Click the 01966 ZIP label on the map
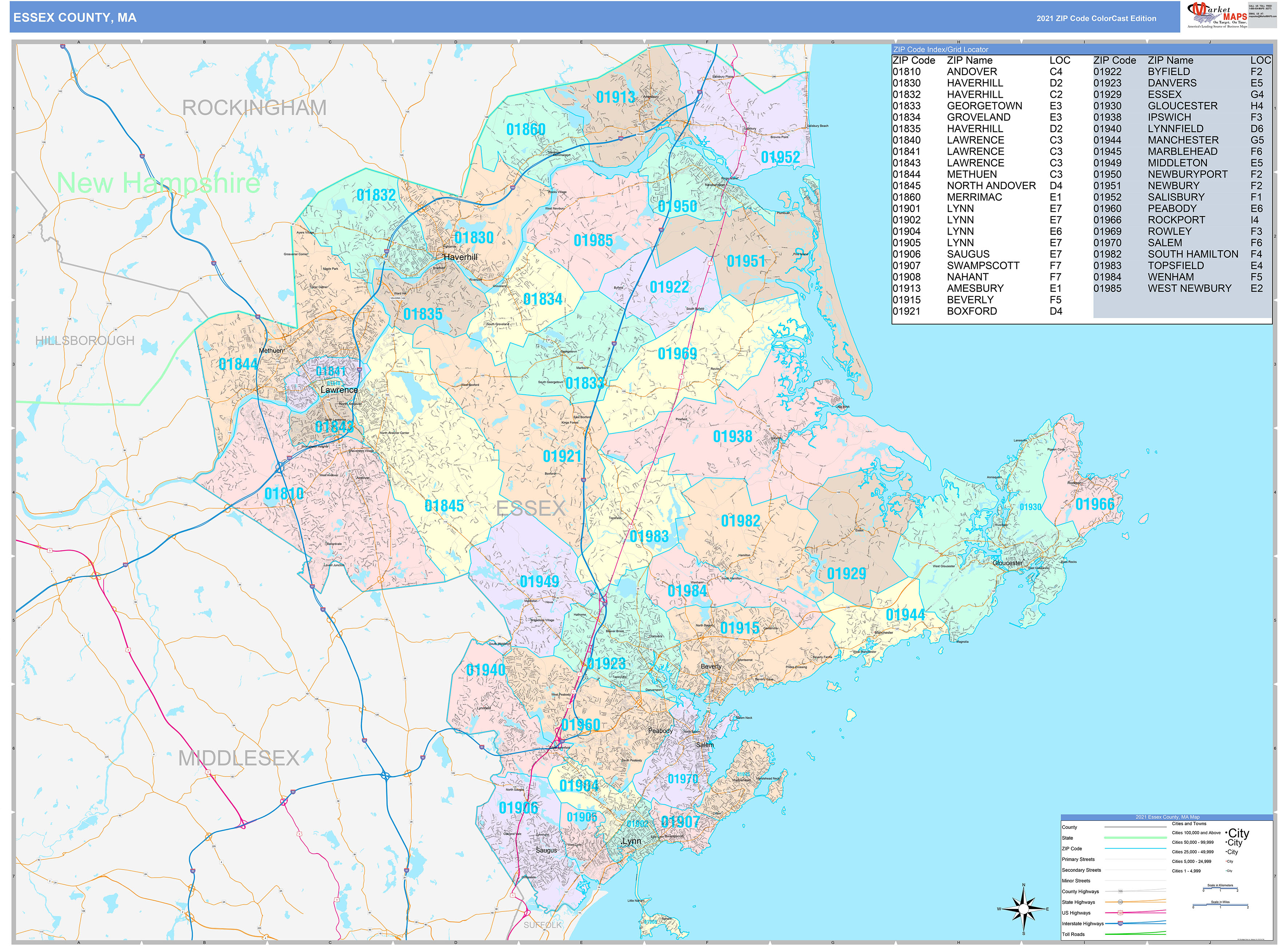This screenshot has height=946, width=1288. 1095,505
